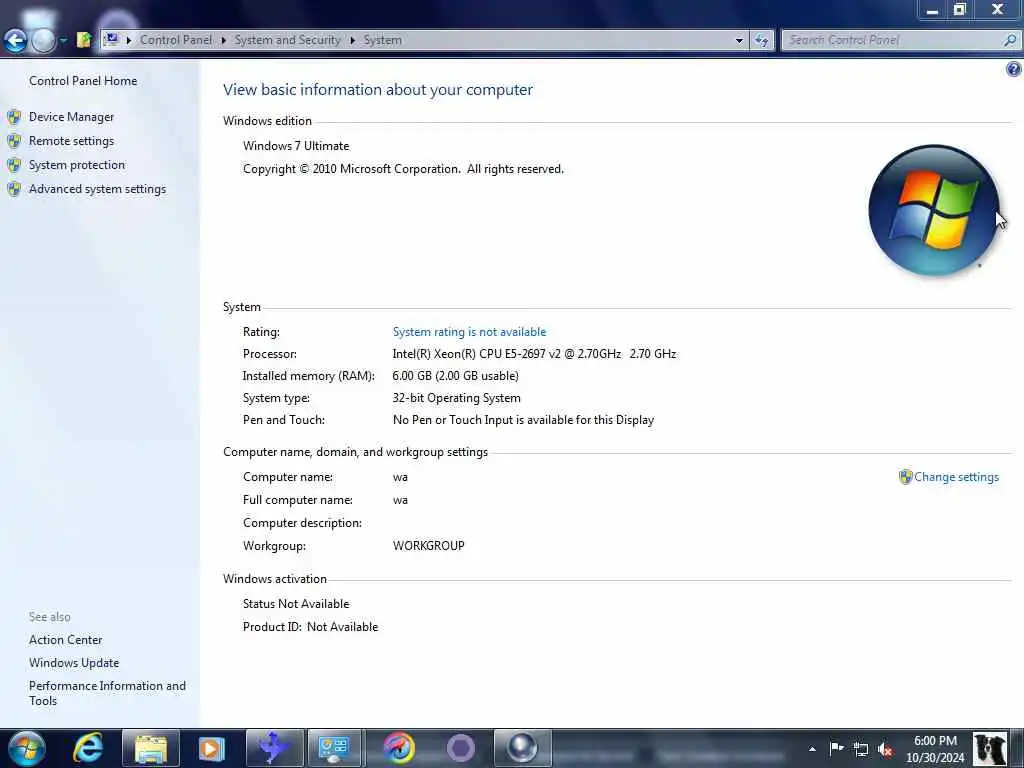1024x768 pixels.
Task: Open the clock showing 6:00 PM
Action: tap(935, 749)
